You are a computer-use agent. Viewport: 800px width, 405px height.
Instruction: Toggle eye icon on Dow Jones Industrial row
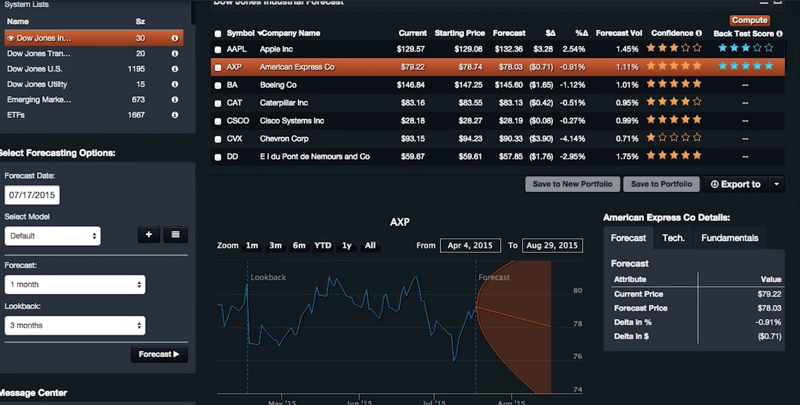(11, 38)
